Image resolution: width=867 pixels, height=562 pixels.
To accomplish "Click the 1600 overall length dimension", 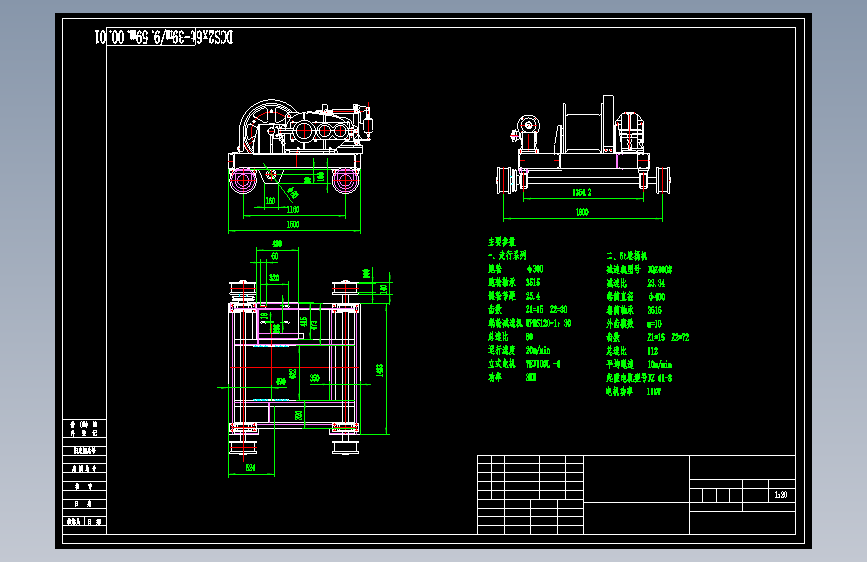I will click(x=293, y=225).
